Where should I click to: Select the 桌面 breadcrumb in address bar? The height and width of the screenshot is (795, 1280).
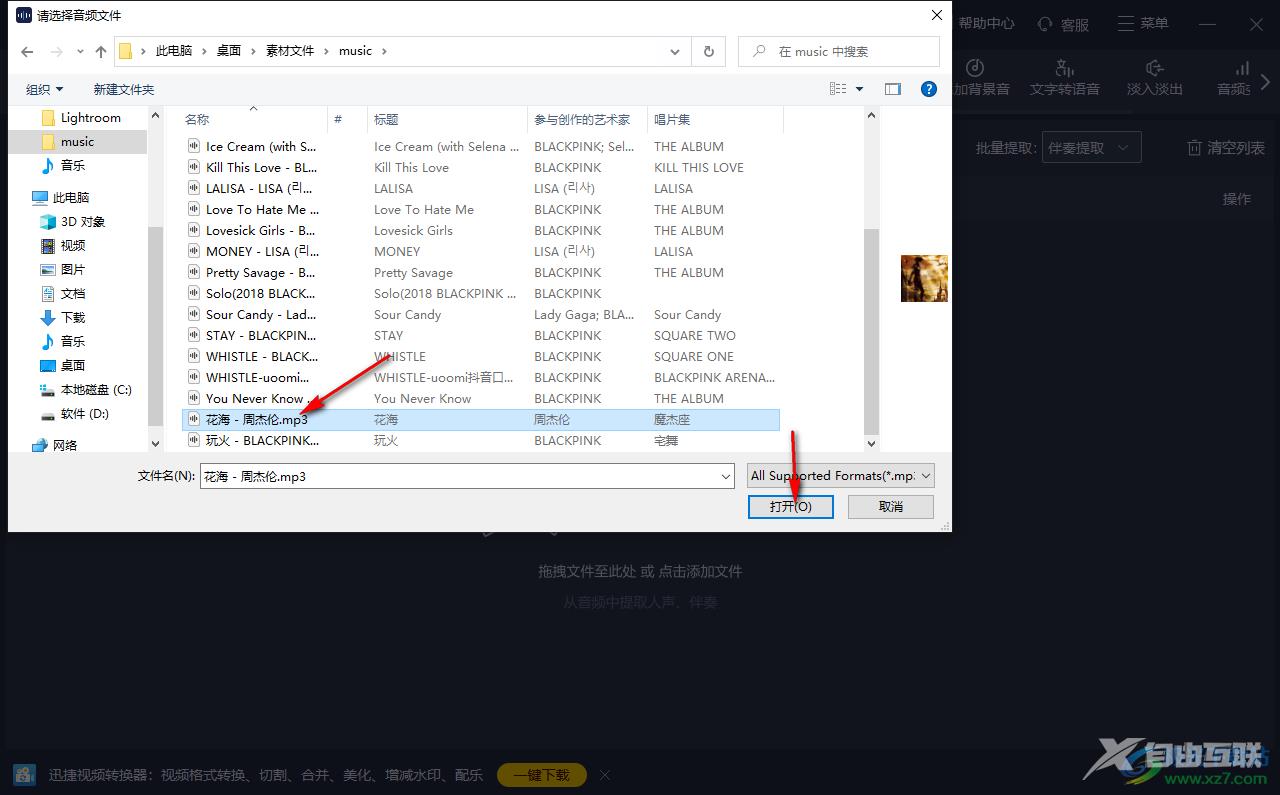point(229,51)
